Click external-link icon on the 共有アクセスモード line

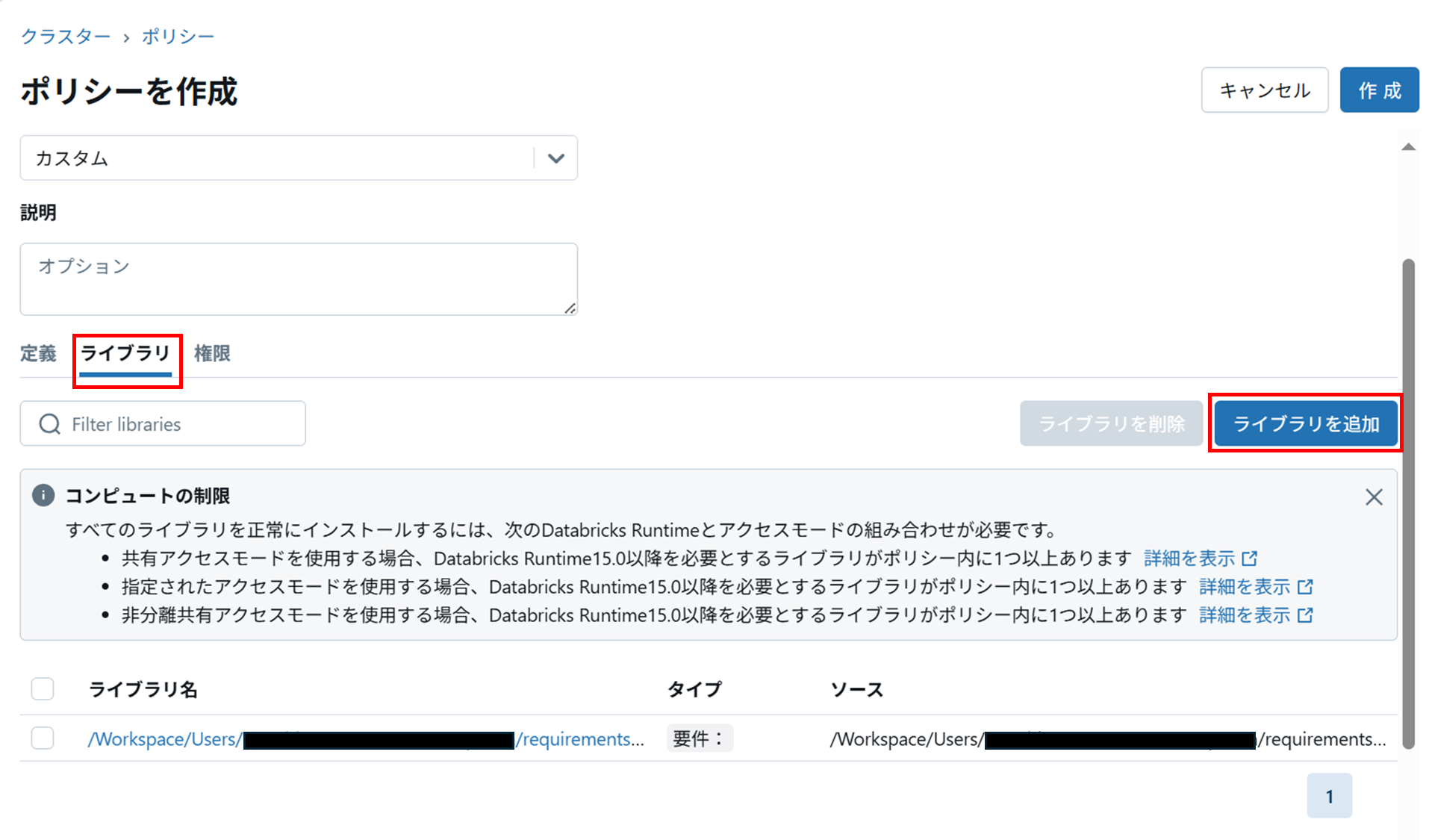(x=1250, y=559)
